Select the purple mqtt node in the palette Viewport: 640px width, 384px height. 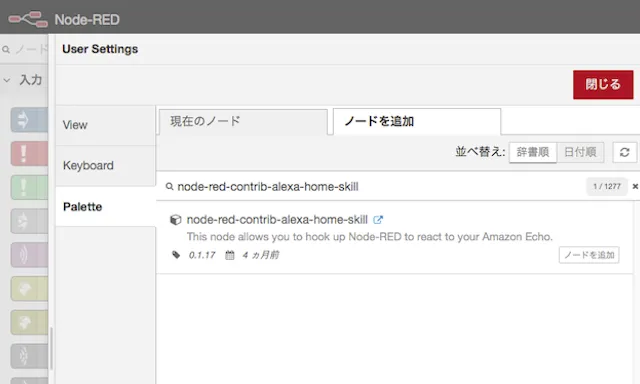pos(29,255)
